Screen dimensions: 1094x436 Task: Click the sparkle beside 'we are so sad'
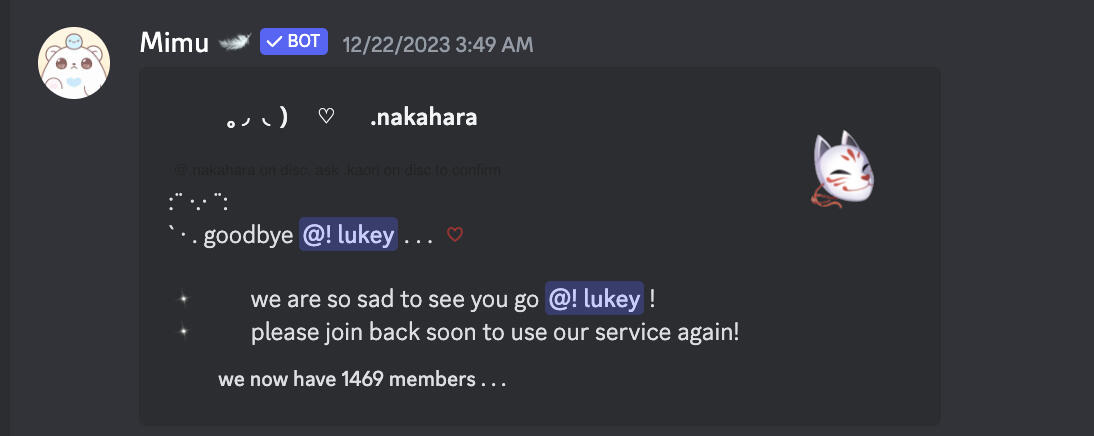(x=183, y=299)
